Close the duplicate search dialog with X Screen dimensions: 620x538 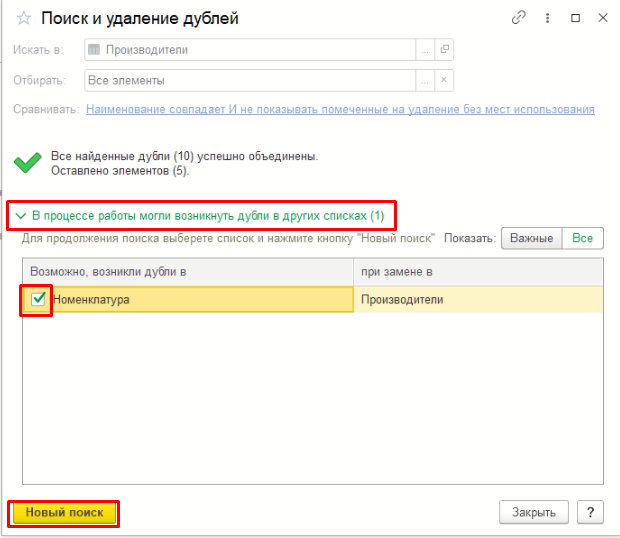point(603,18)
